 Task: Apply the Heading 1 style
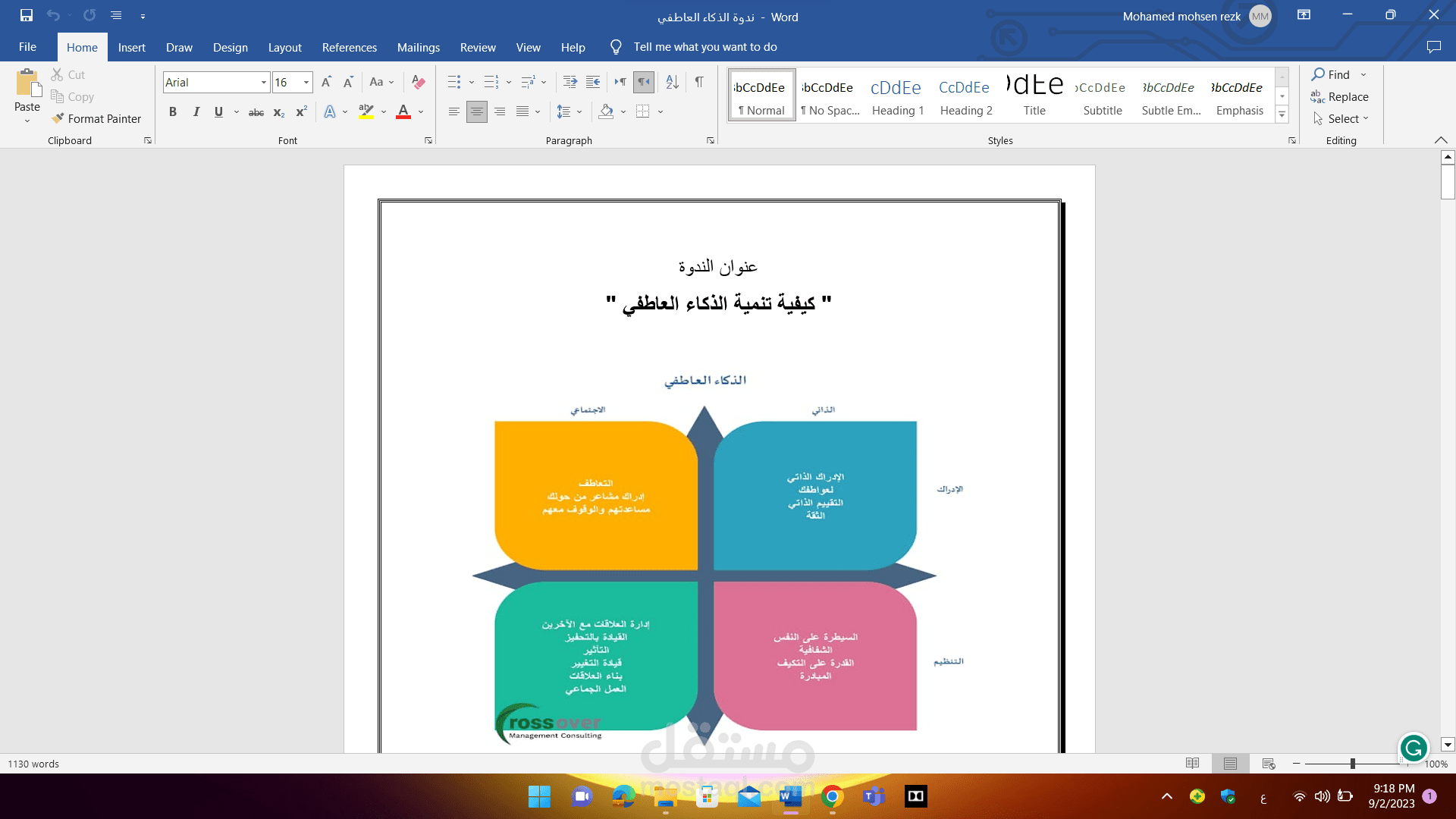[x=897, y=96]
